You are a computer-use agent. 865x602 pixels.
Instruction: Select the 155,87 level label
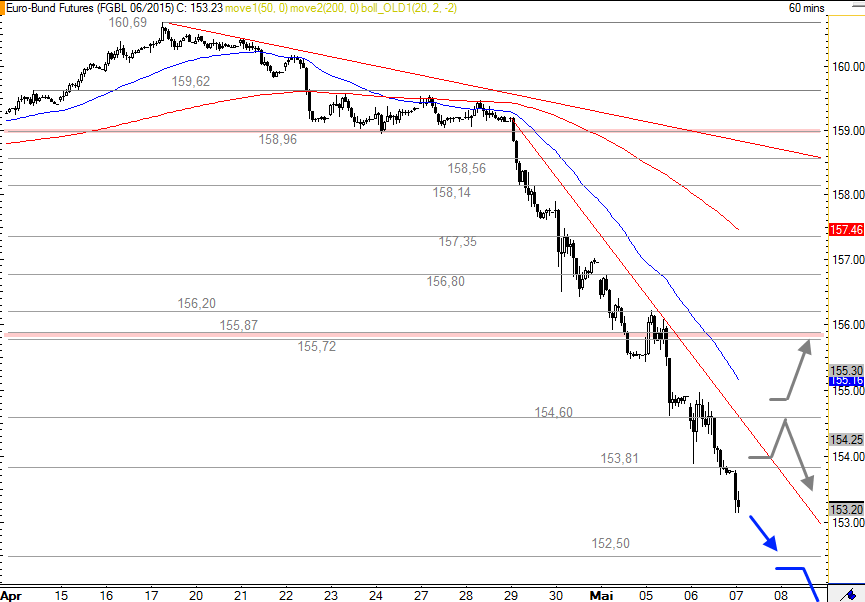(239, 326)
